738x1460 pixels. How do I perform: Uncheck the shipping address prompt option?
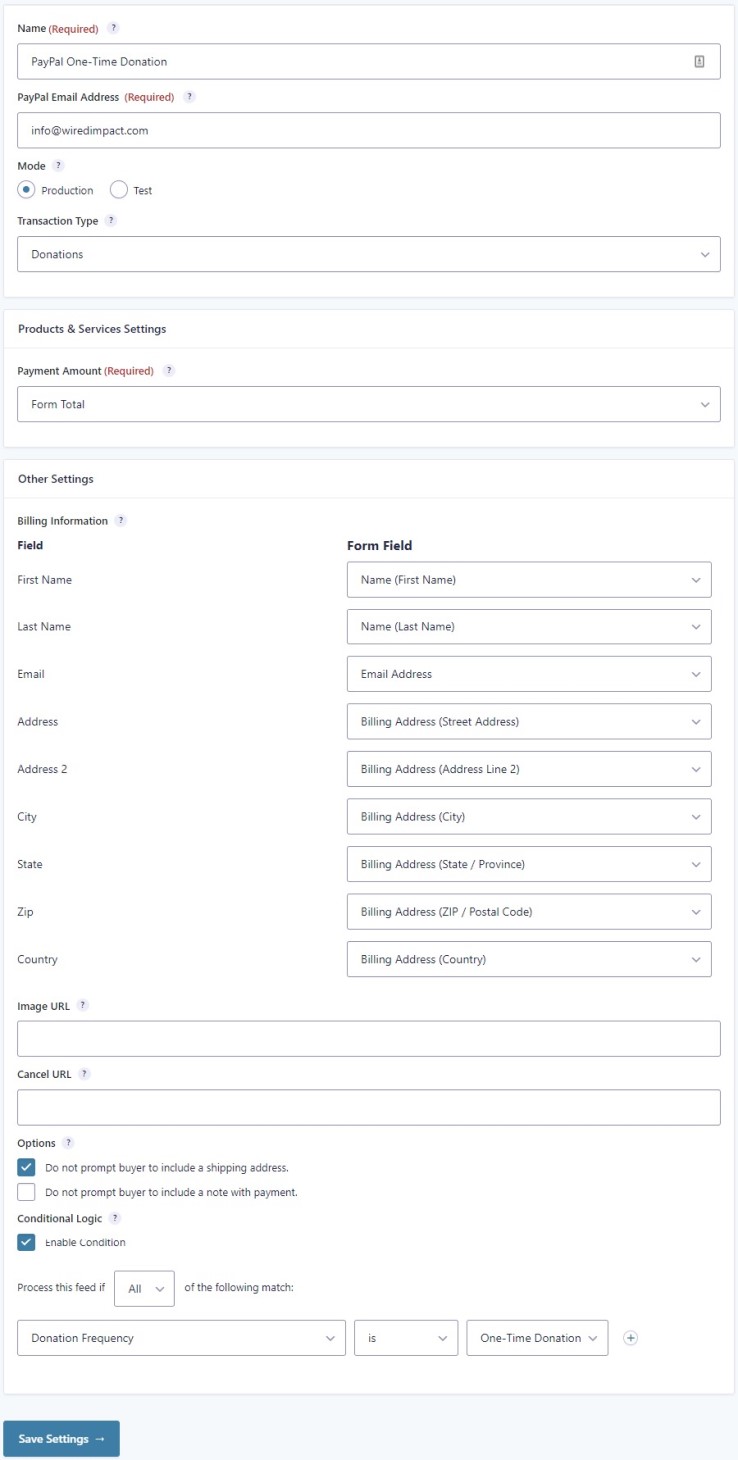point(27,1167)
